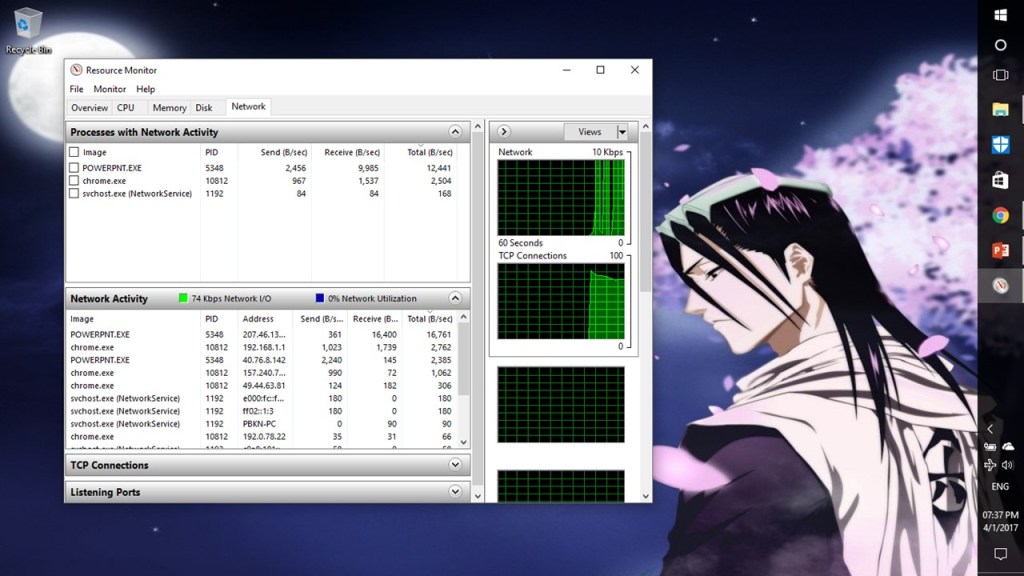Open the Windows Start button
Image resolution: width=1024 pixels, height=576 pixels.
tap(1000, 14)
